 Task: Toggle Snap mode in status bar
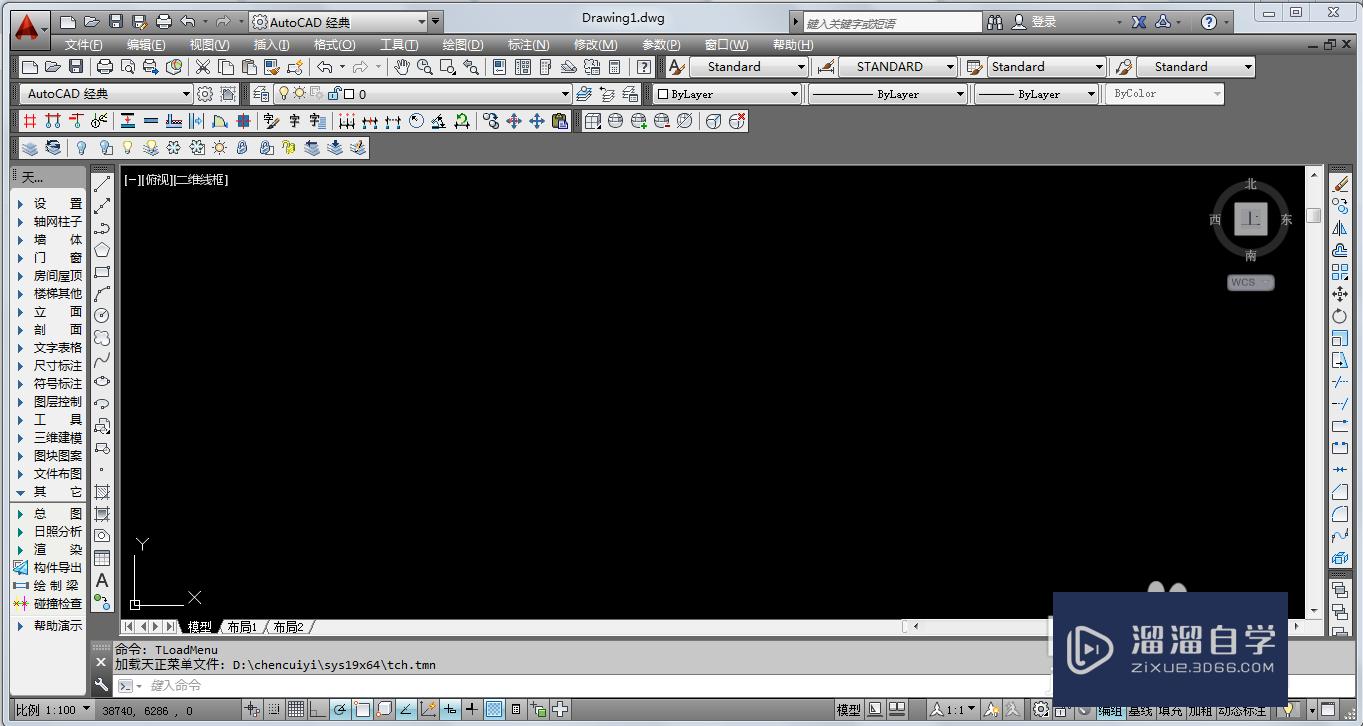coord(275,710)
